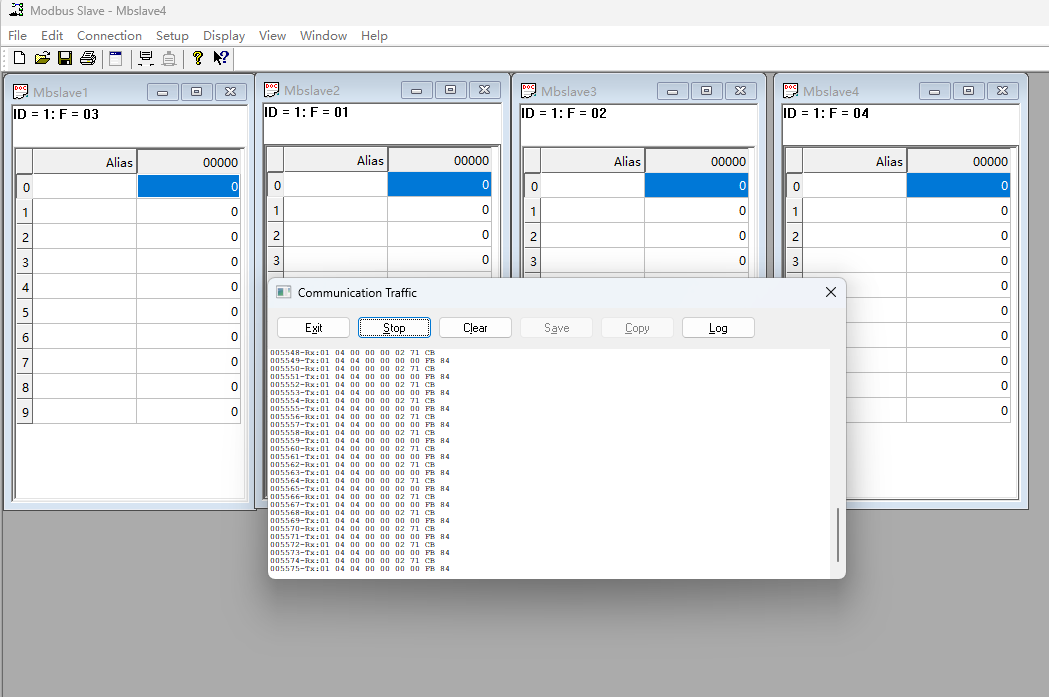Click Exit in Communication Traffic dialog
The width and height of the screenshot is (1049, 697).
pos(313,328)
